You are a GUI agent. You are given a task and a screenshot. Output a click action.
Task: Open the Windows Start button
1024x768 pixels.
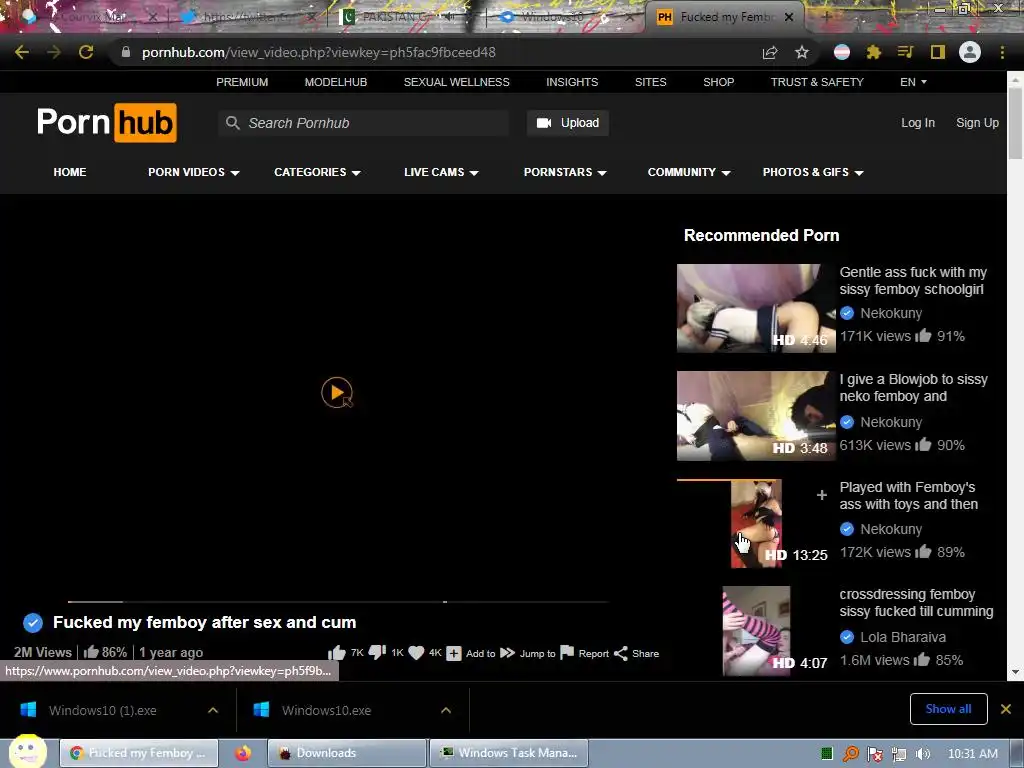[x=26, y=752]
